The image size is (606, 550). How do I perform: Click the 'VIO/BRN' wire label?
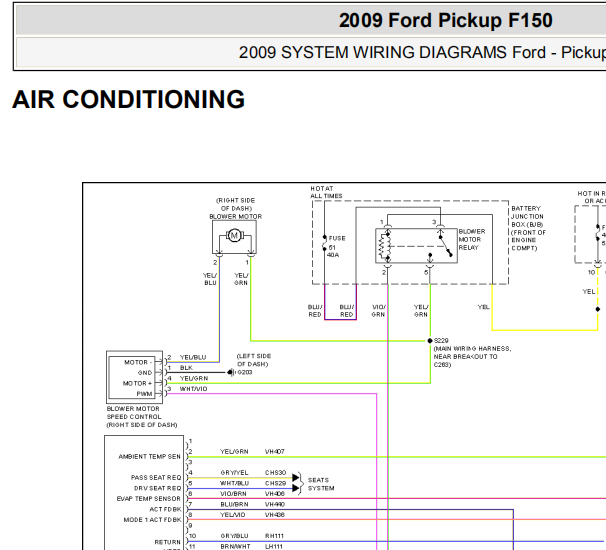click(x=234, y=494)
